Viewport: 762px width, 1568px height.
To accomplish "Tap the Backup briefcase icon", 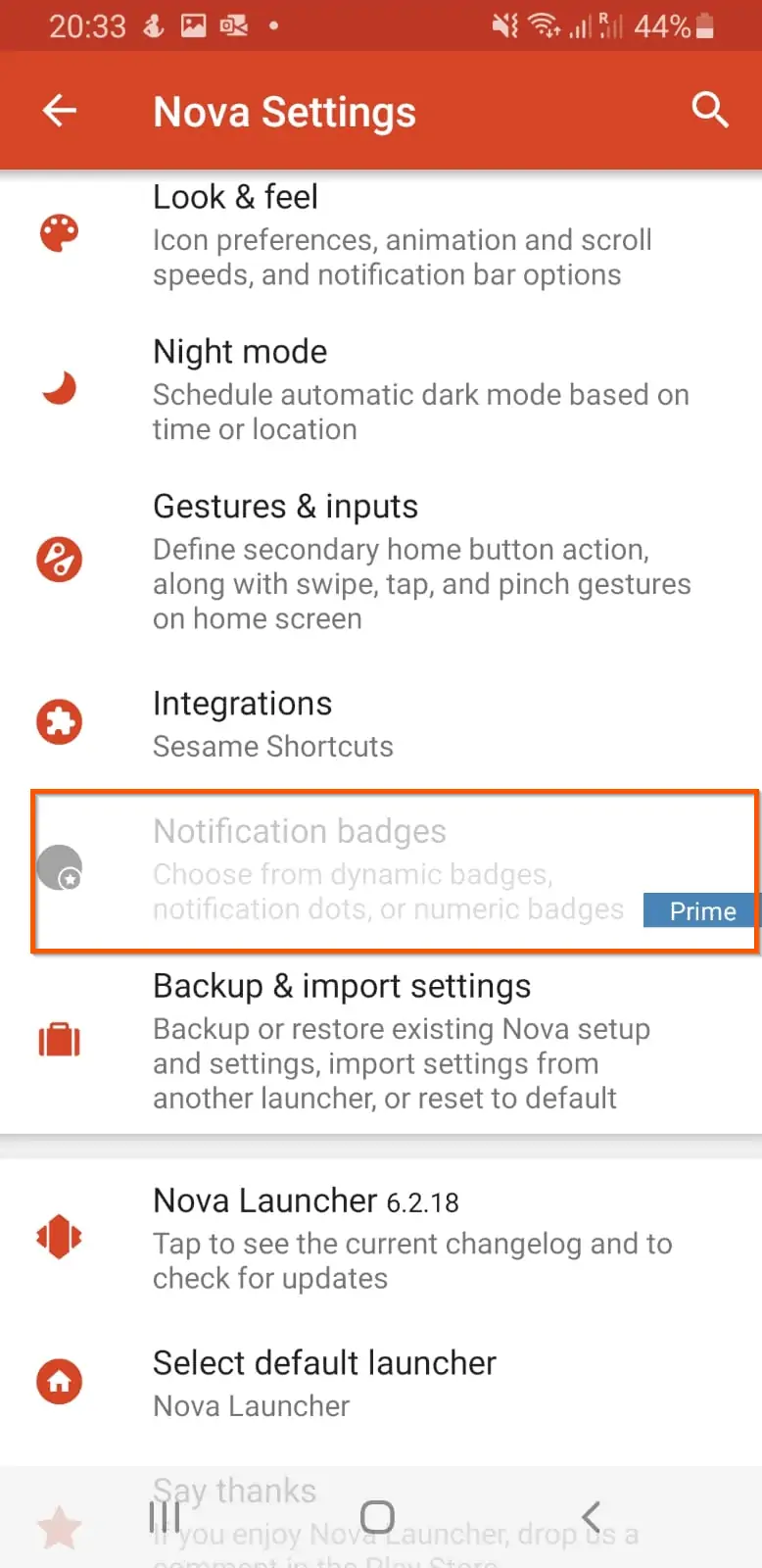I will (x=59, y=1040).
